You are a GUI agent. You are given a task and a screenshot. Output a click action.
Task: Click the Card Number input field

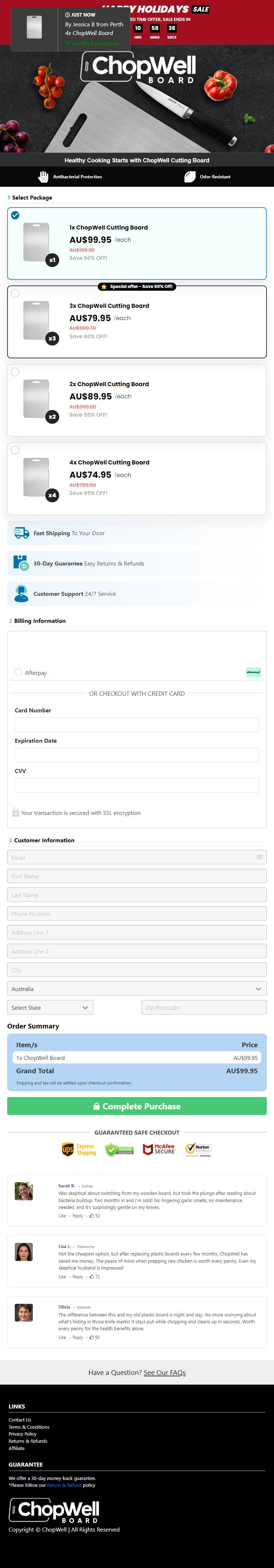[137, 724]
